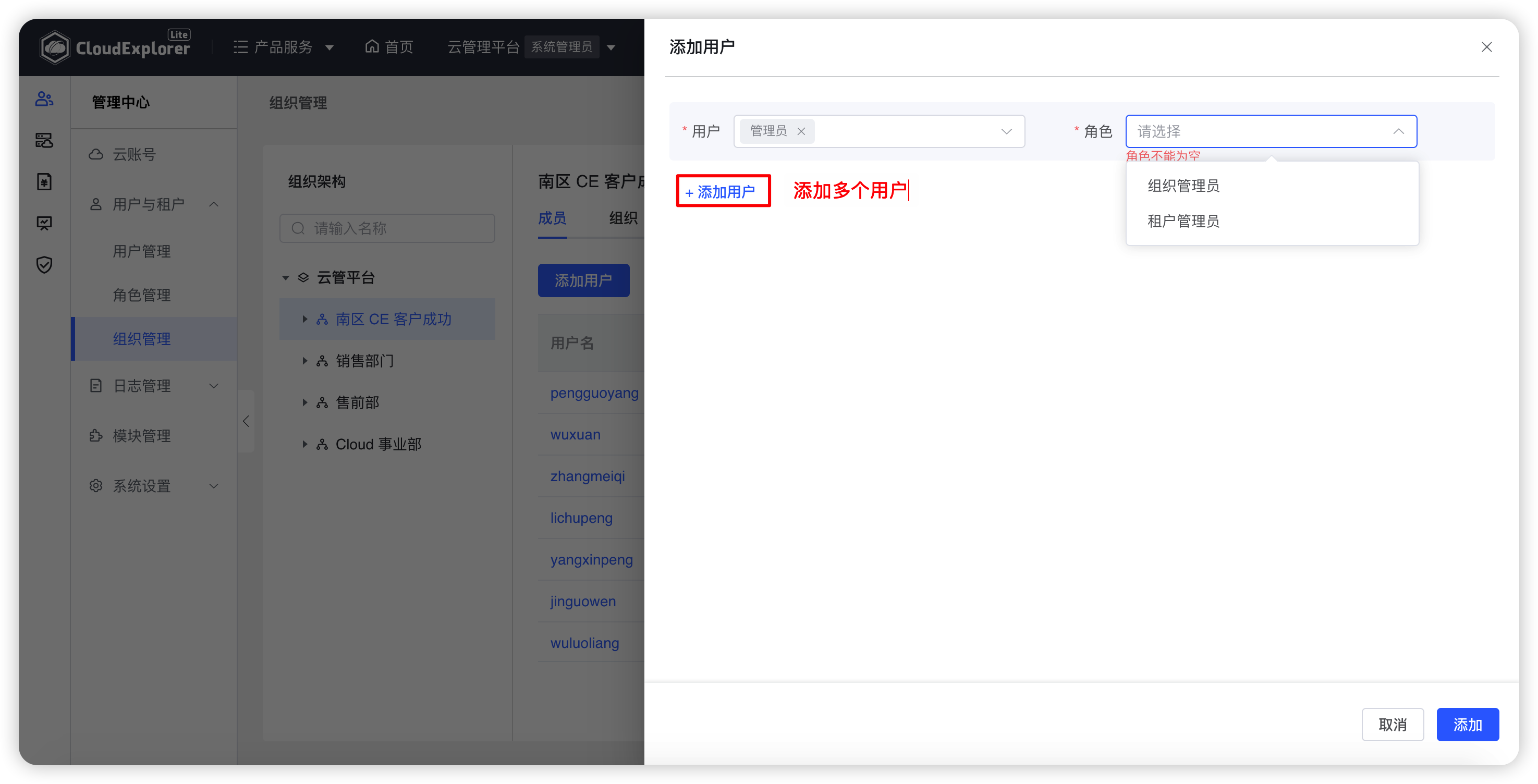The image size is (1538, 784).
Task: Switch to the 组织 tab
Action: click(x=624, y=218)
